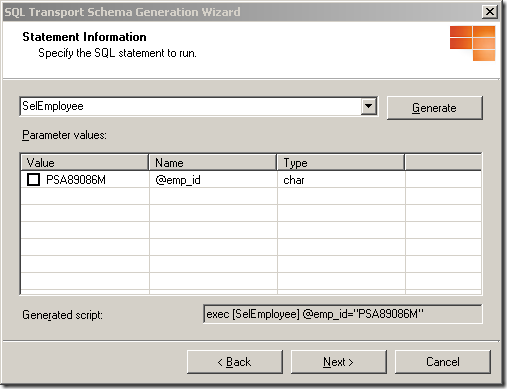Go to previous step with Back
The width and height of the screenshot is (507, 389).
coord(235,362)
